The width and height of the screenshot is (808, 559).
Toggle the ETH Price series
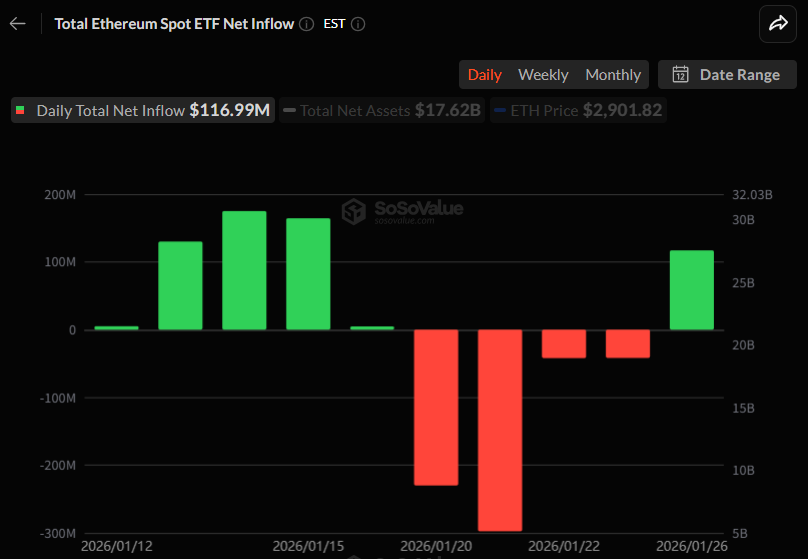tap(577, 110)
